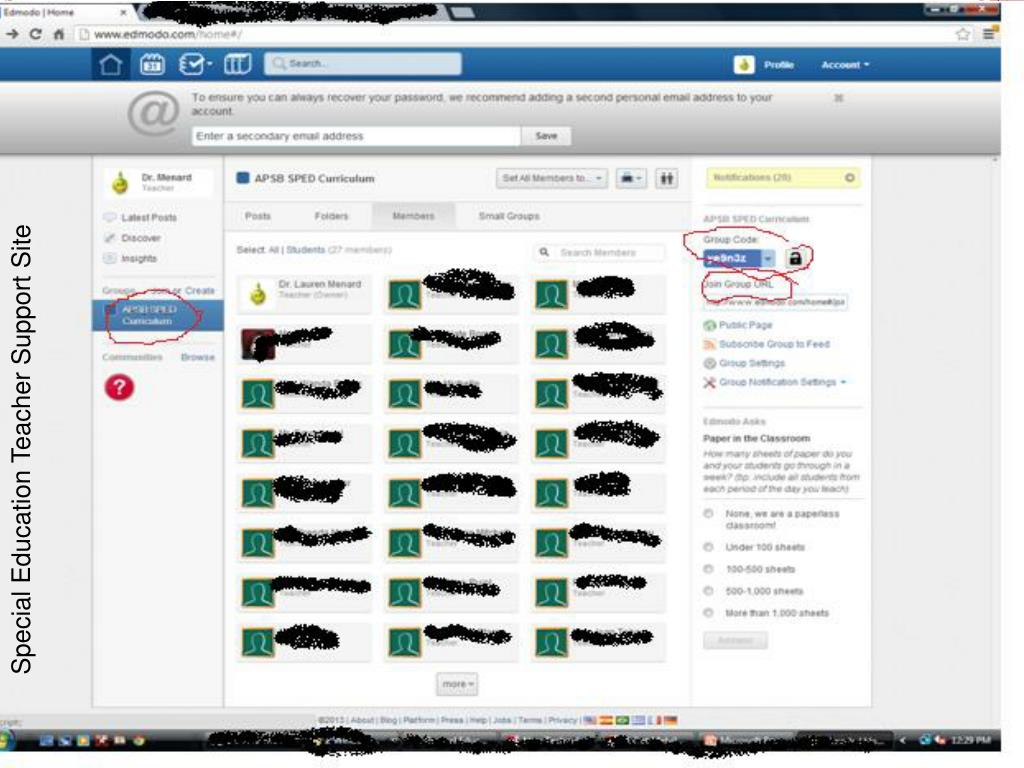Open Dr. Lauren Menard member card

[x=304, y=295]
